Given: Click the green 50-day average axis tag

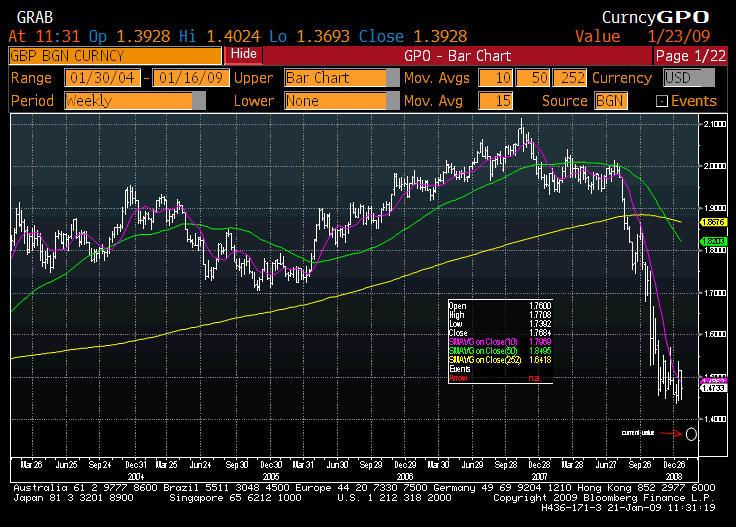Looking at the screenshot, I should tap(713, 241).
